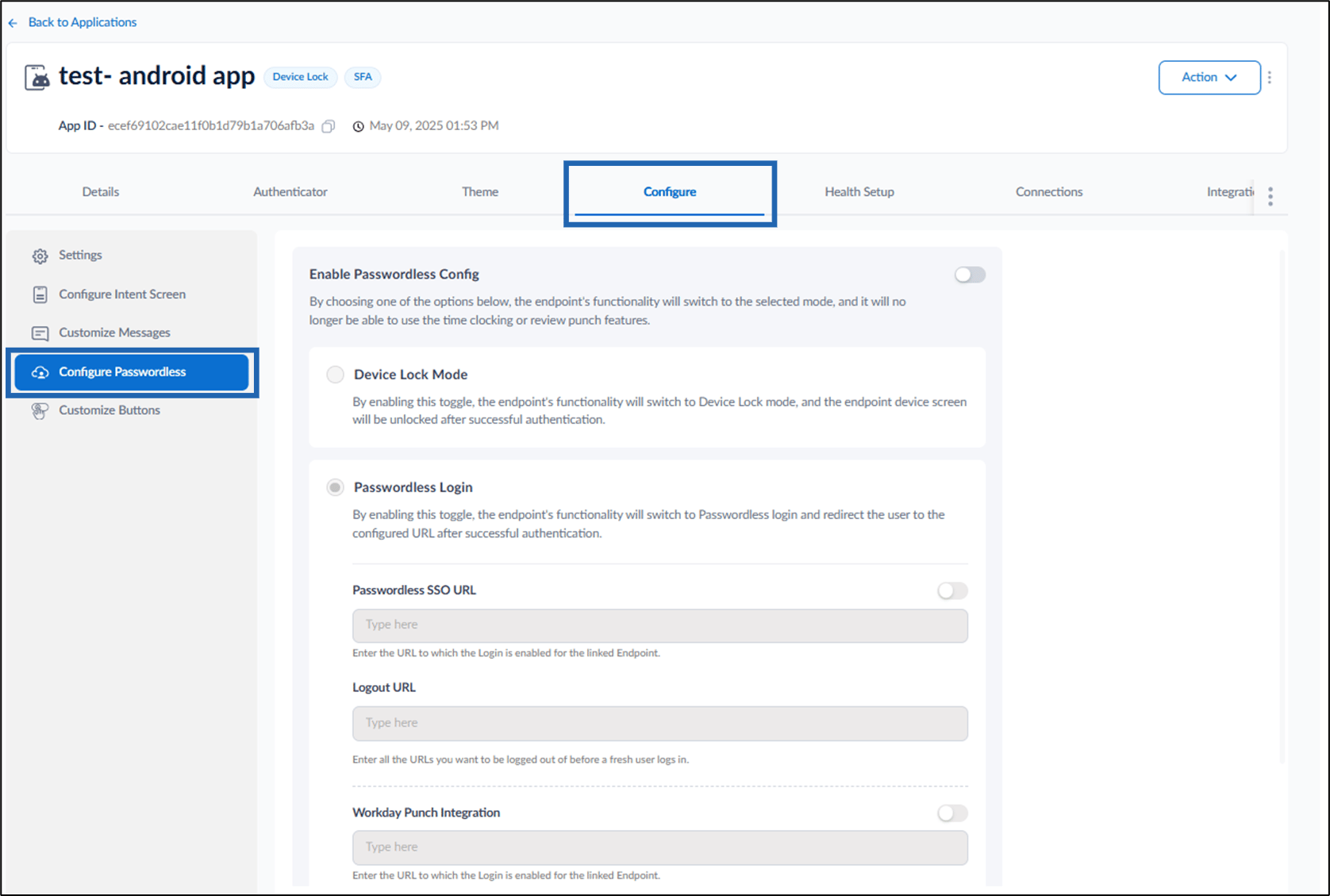
Task: Select the Configure tab
Action: click(x=670, y=192)
